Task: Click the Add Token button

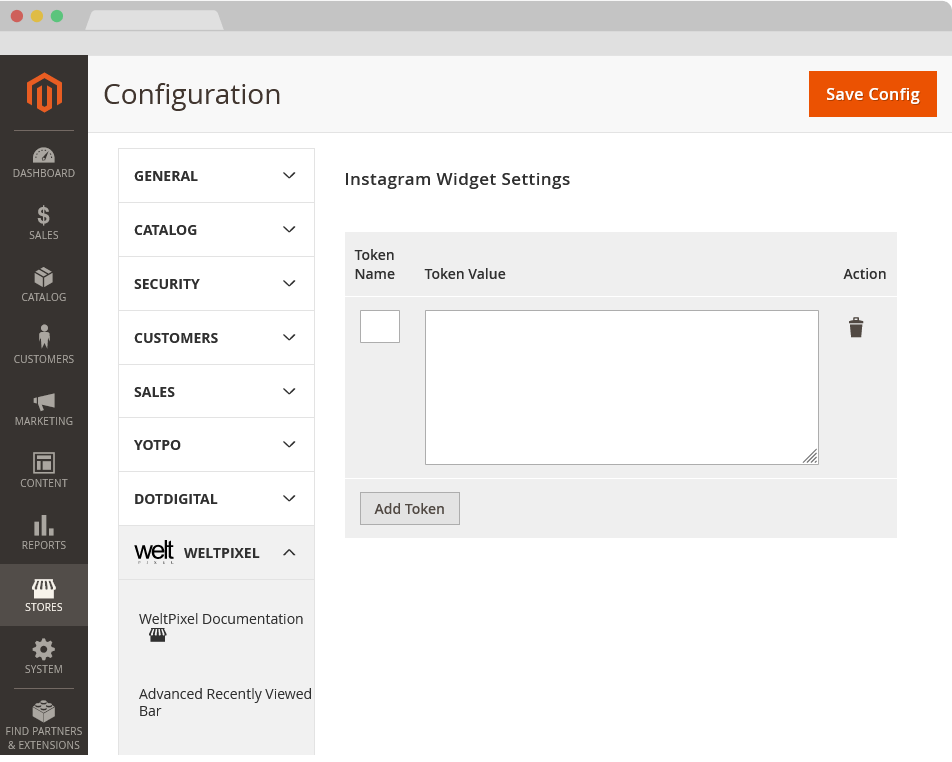Action: coord(409,509)
